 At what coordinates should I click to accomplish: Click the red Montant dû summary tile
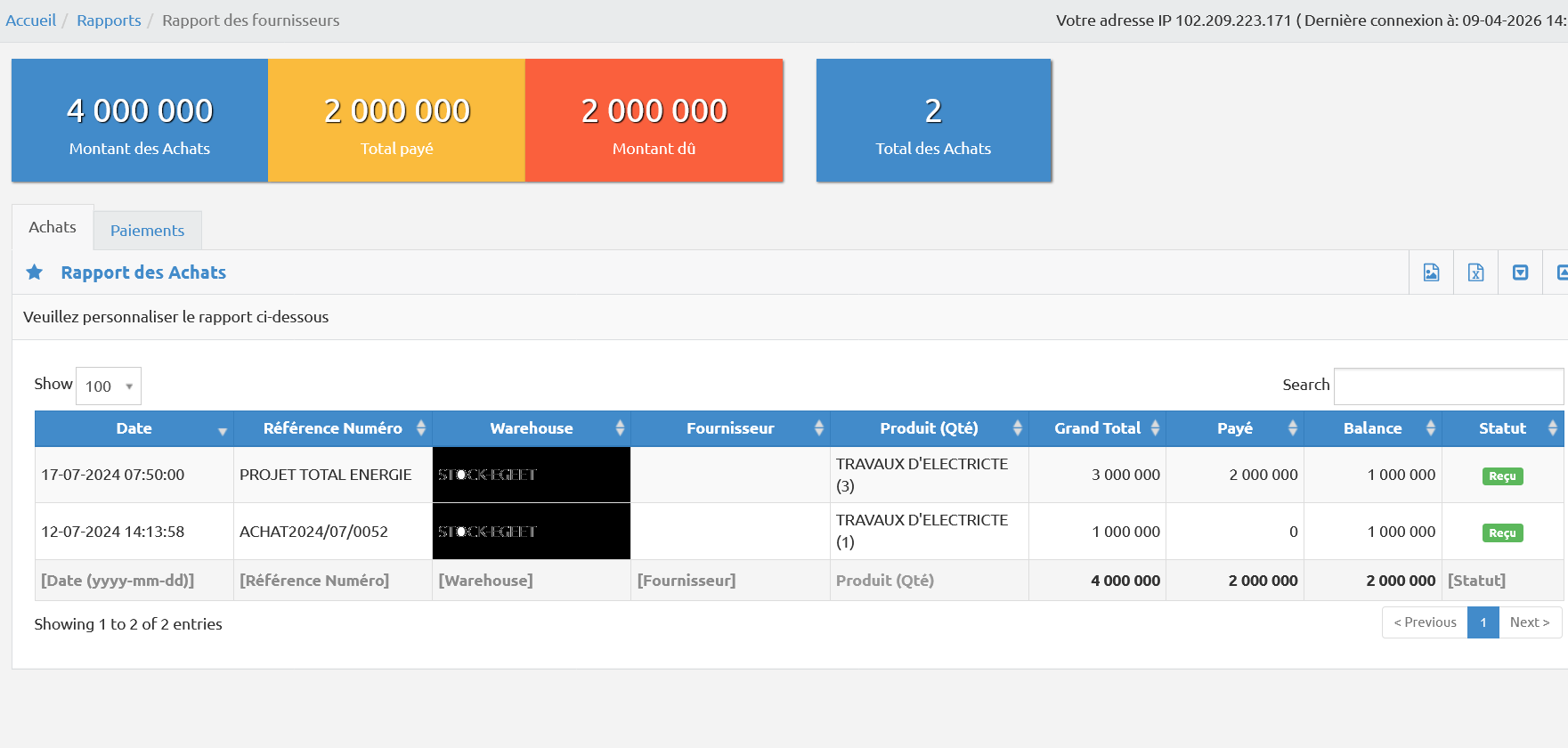pyautogui.click(x=654, y=120)
